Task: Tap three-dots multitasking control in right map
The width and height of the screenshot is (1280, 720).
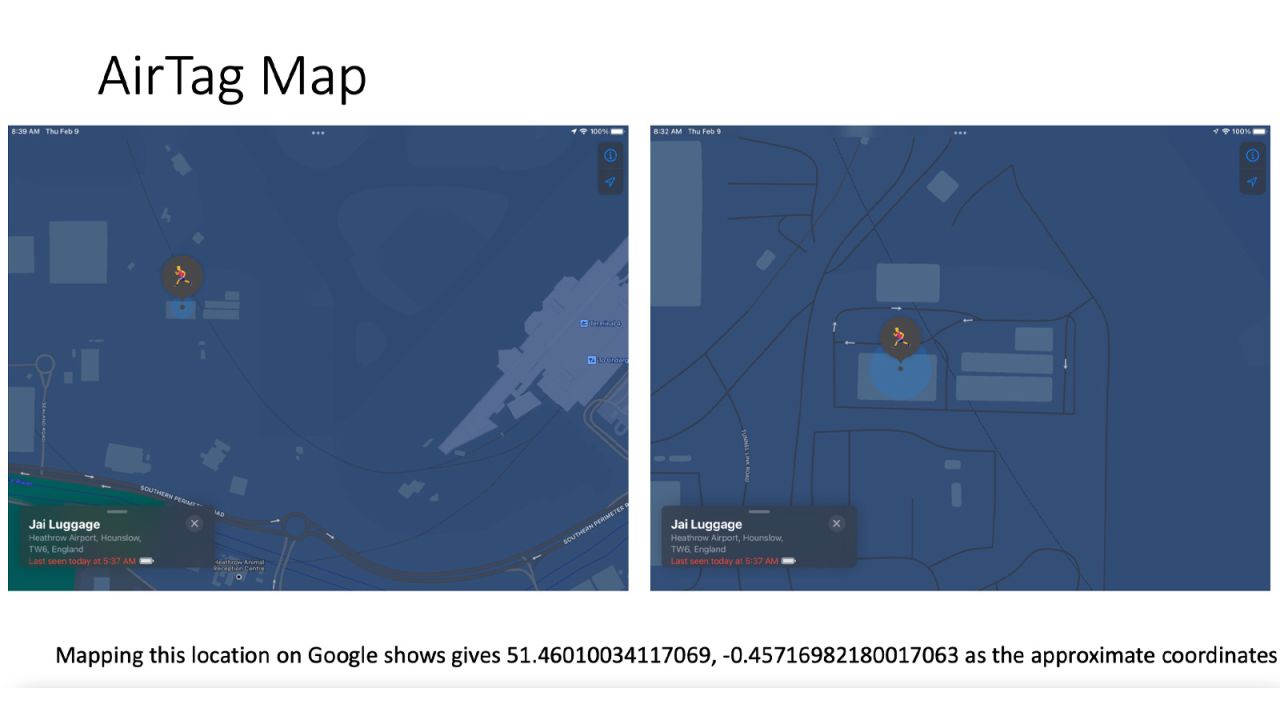Action: 960,132
